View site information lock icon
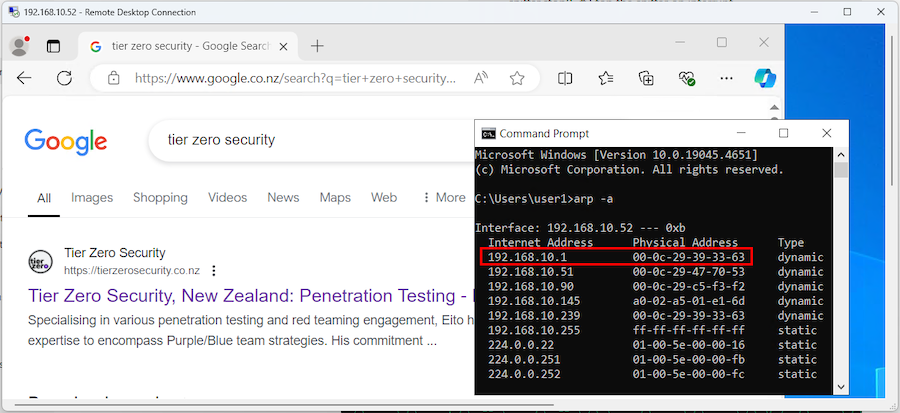Viewport: 900px width, 413px height. [x=114, y=78]
